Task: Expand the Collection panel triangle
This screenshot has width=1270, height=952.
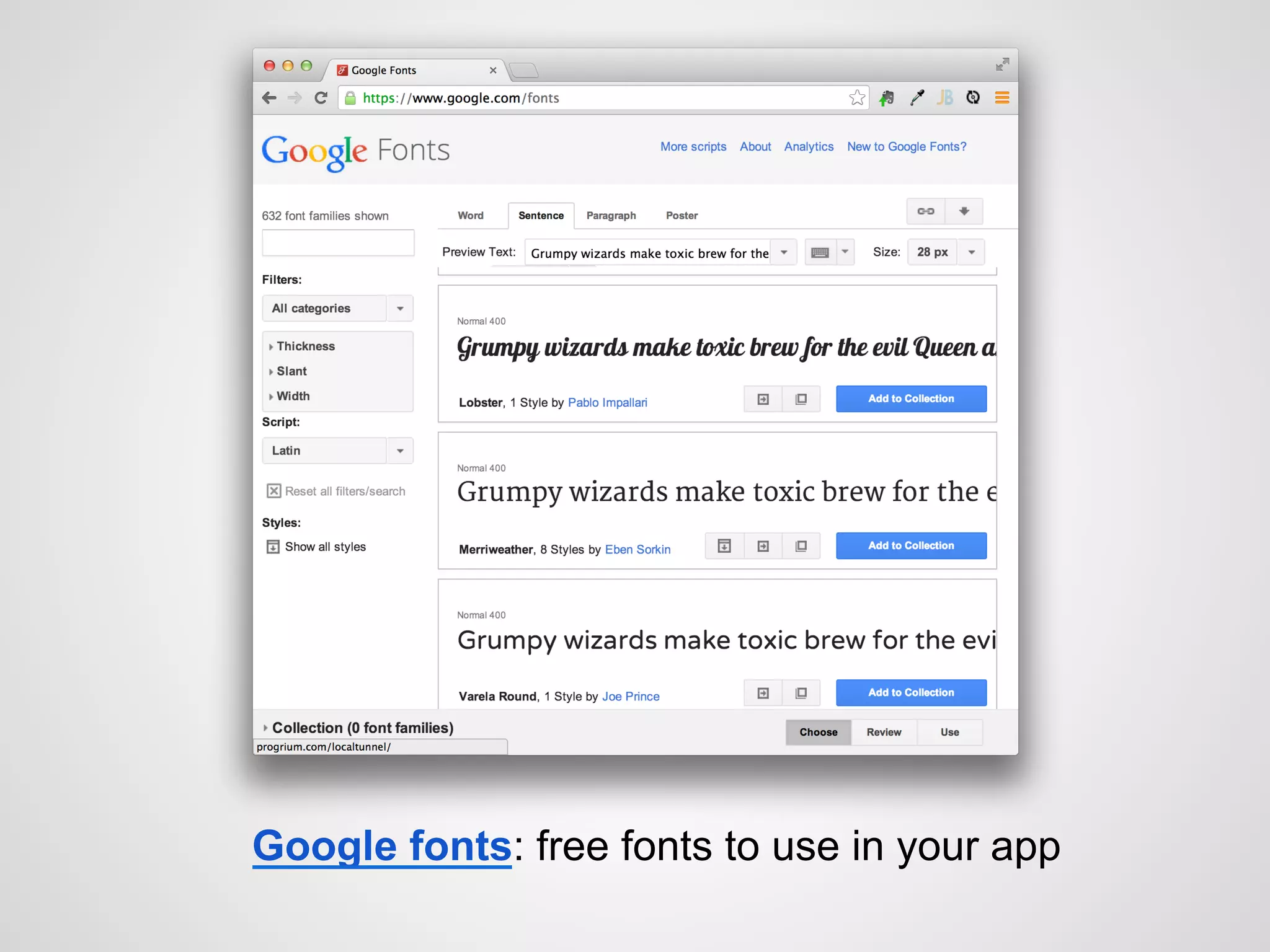Action: pos(265,728)
